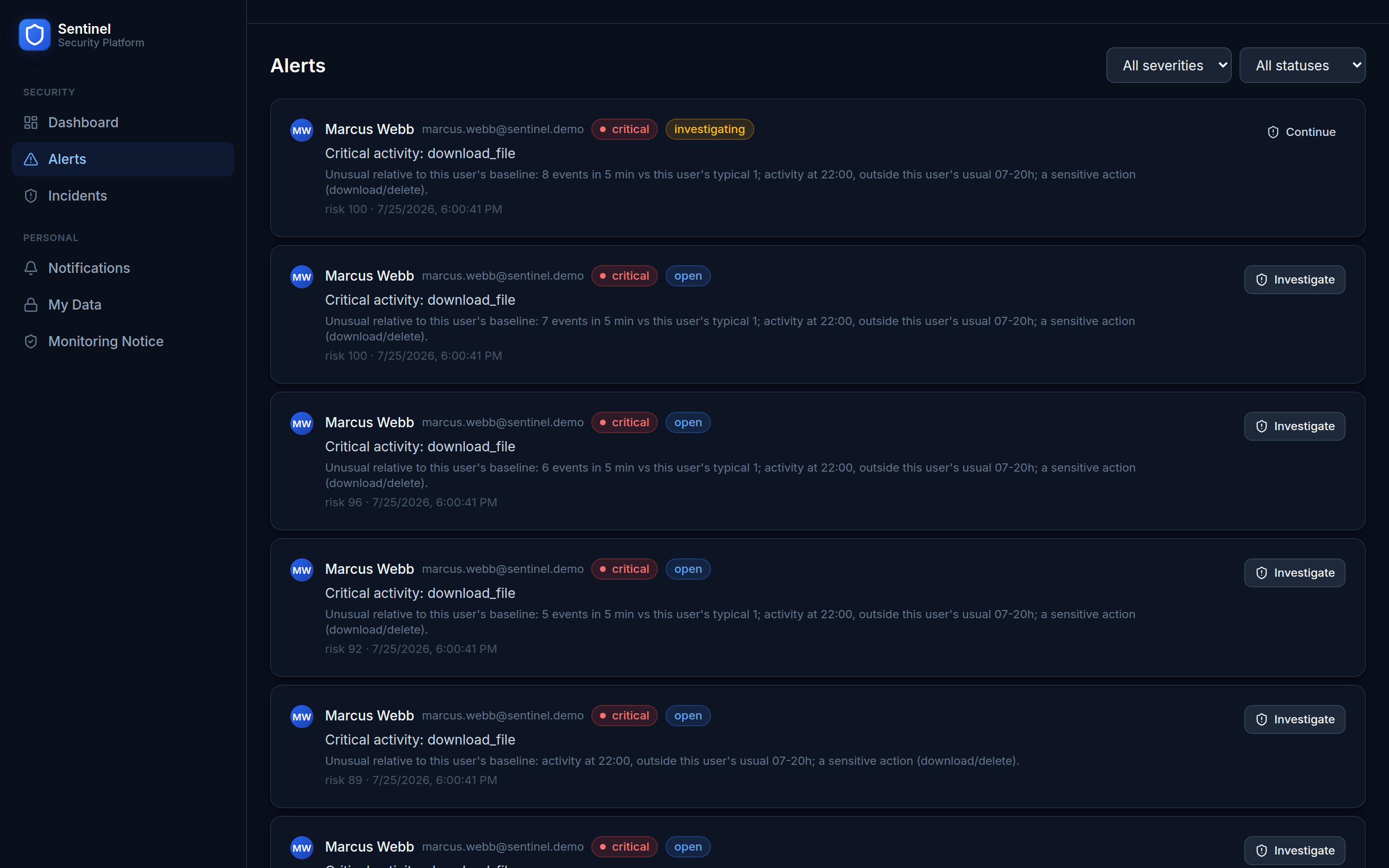Click the MW avatar on the risk 89 alert
Viewport: 1389px width, 868px height.
(302, 717)
